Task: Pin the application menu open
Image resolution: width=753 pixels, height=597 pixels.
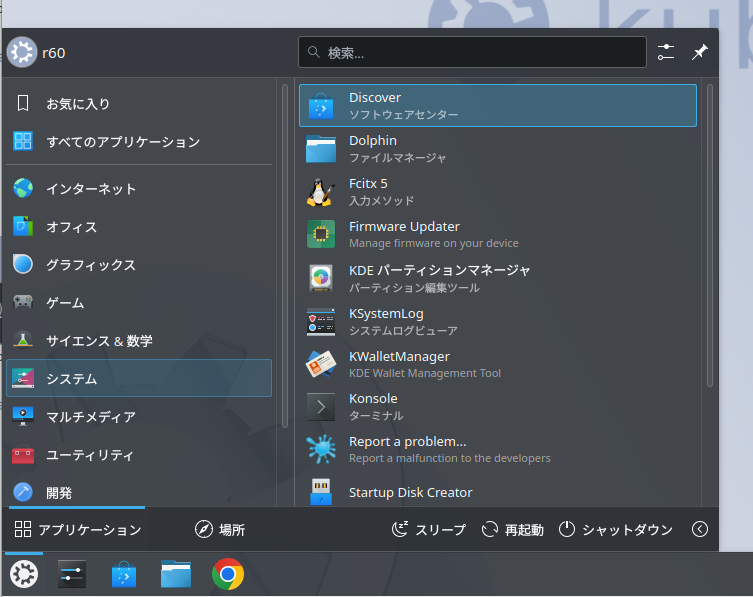Action: coord(699,52)
